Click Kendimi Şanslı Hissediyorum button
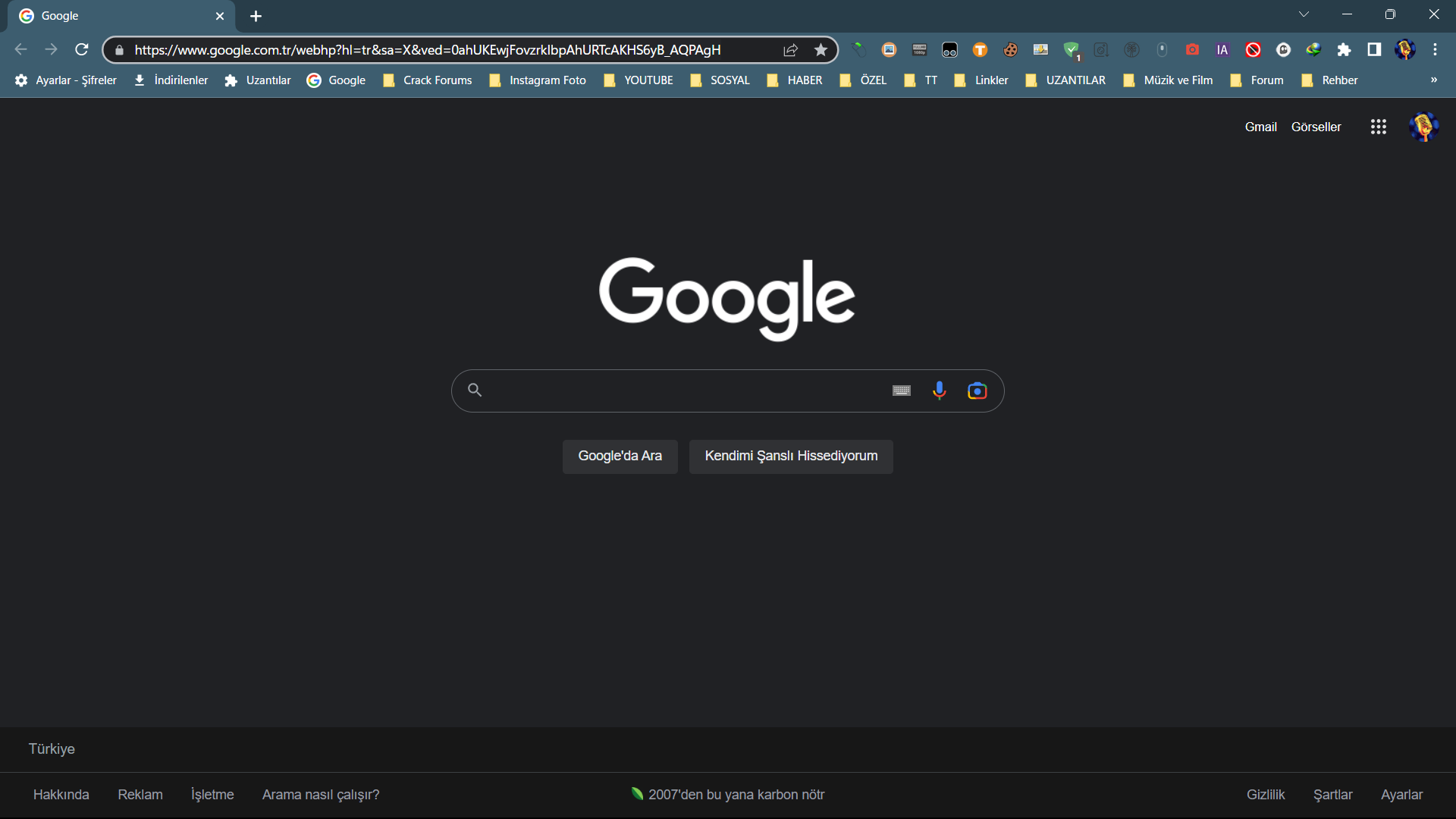The width and height of the screenshot is (1456, 819). pos(790,456)
